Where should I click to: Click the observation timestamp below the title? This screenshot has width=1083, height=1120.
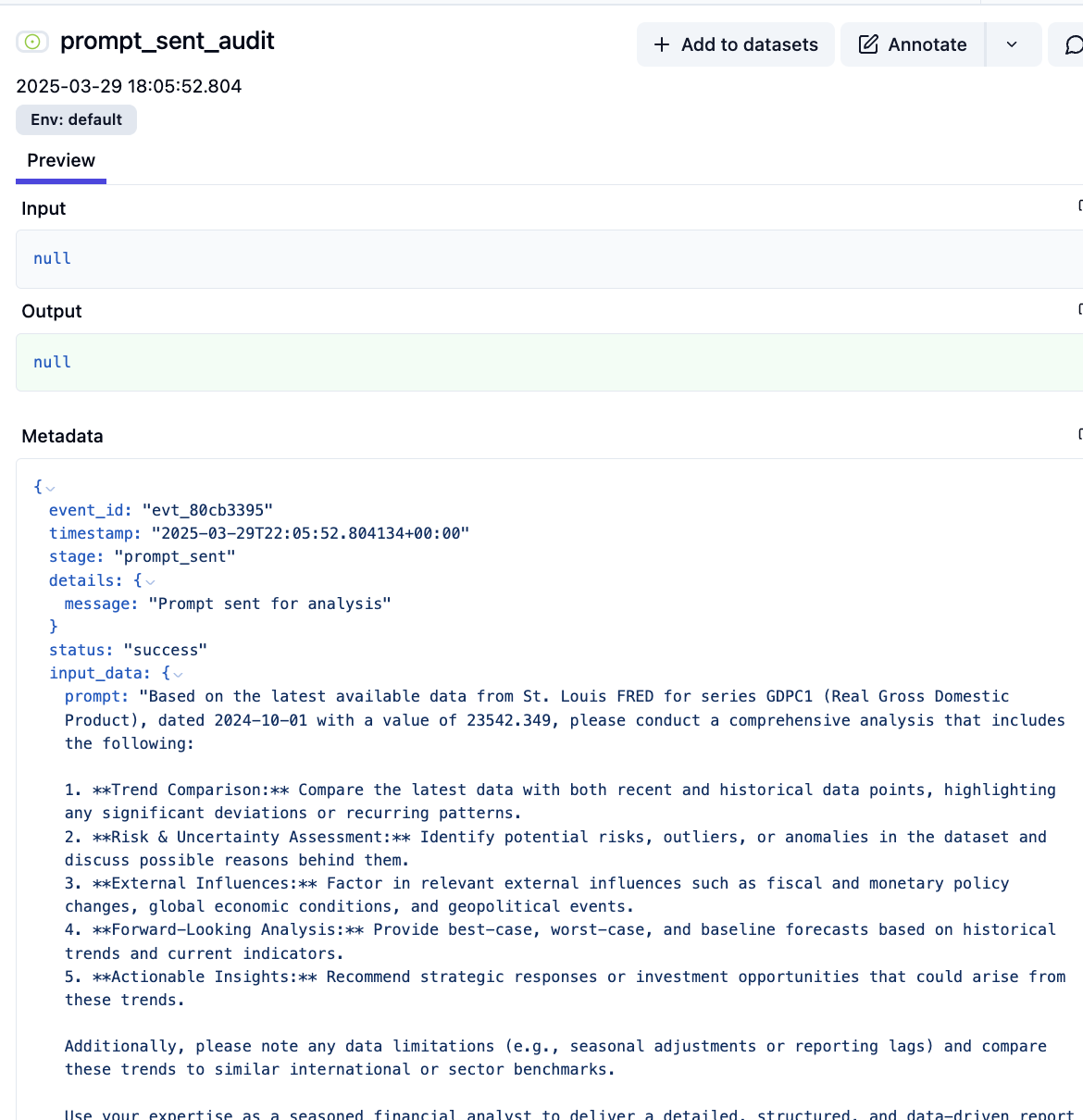tap(128, 85)
